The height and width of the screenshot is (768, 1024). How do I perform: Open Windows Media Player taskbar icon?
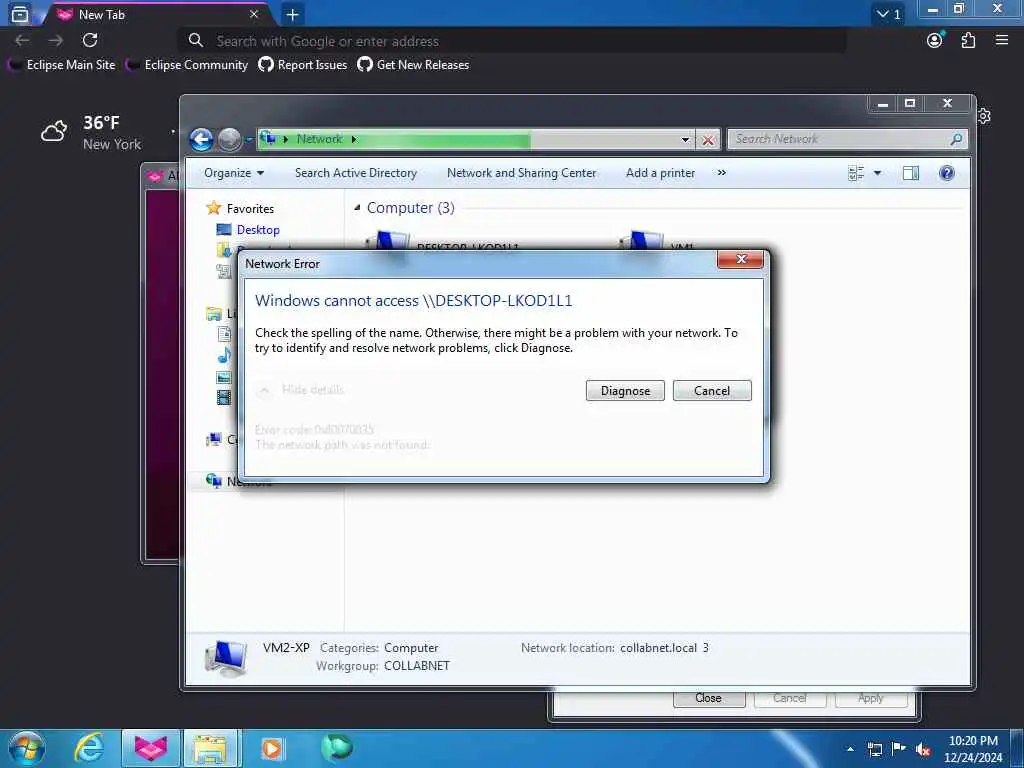point(272,748)
